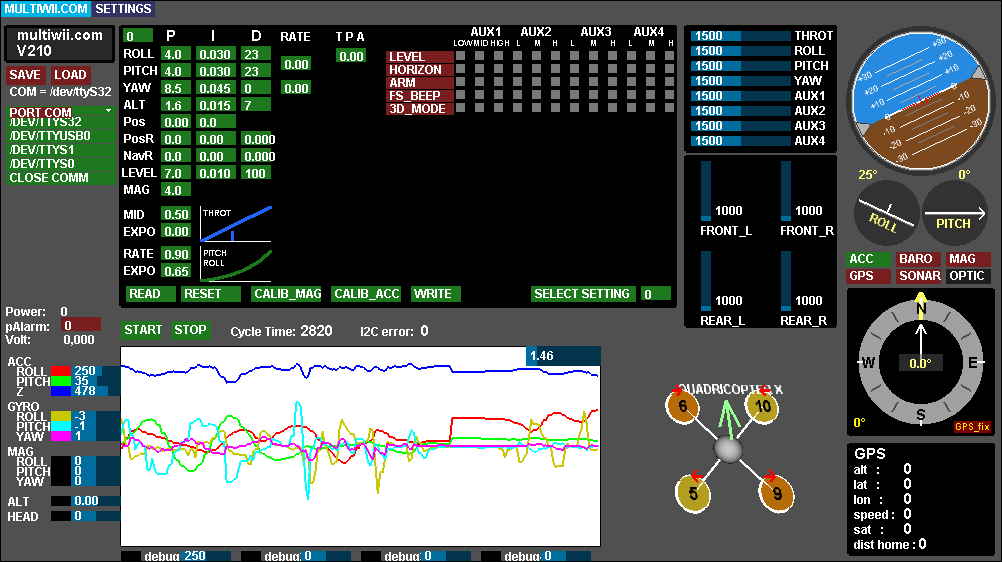The height and width of the screenshot is (562, 1002).
Task: Click the ROLL P value field
Action: click(x=175, y=54)
